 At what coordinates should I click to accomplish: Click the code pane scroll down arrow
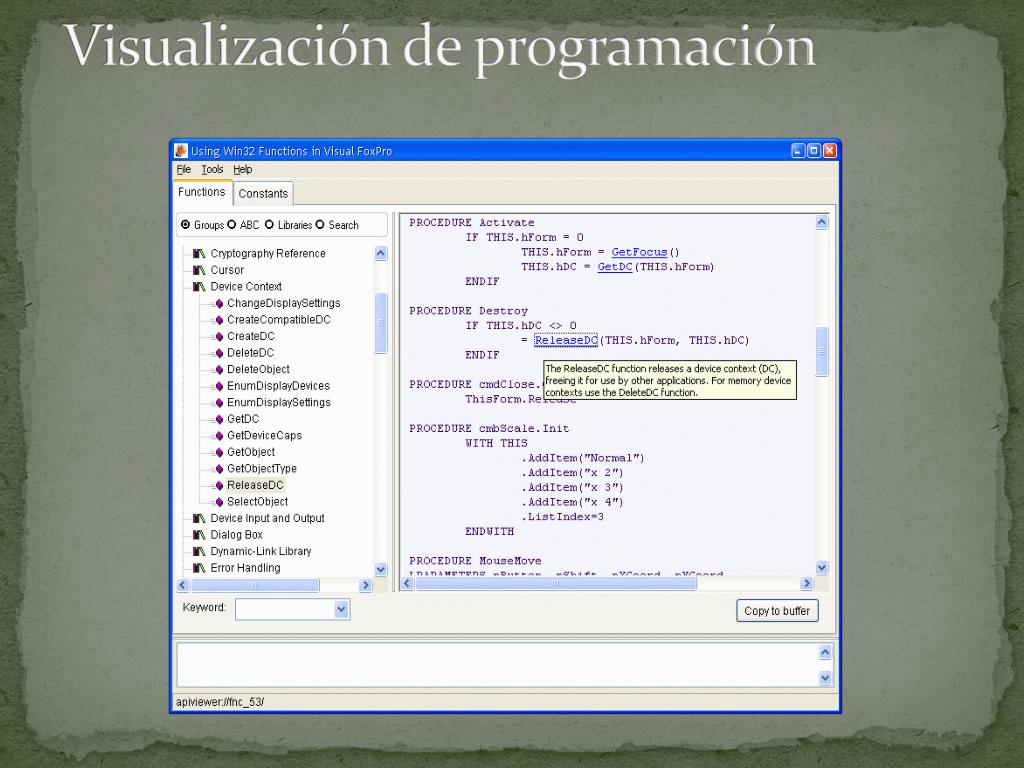click(x=822, y=568)
